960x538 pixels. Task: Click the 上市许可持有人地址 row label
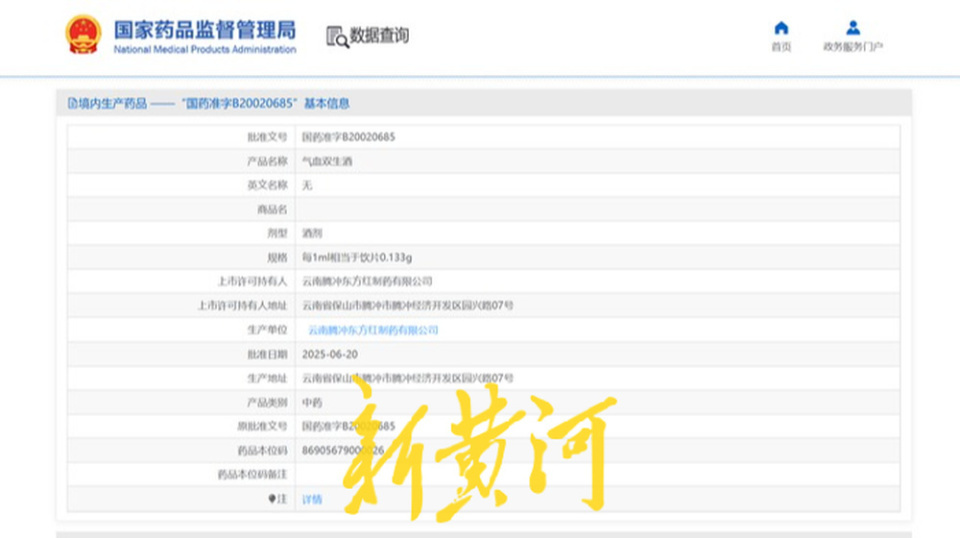(242, 305)
